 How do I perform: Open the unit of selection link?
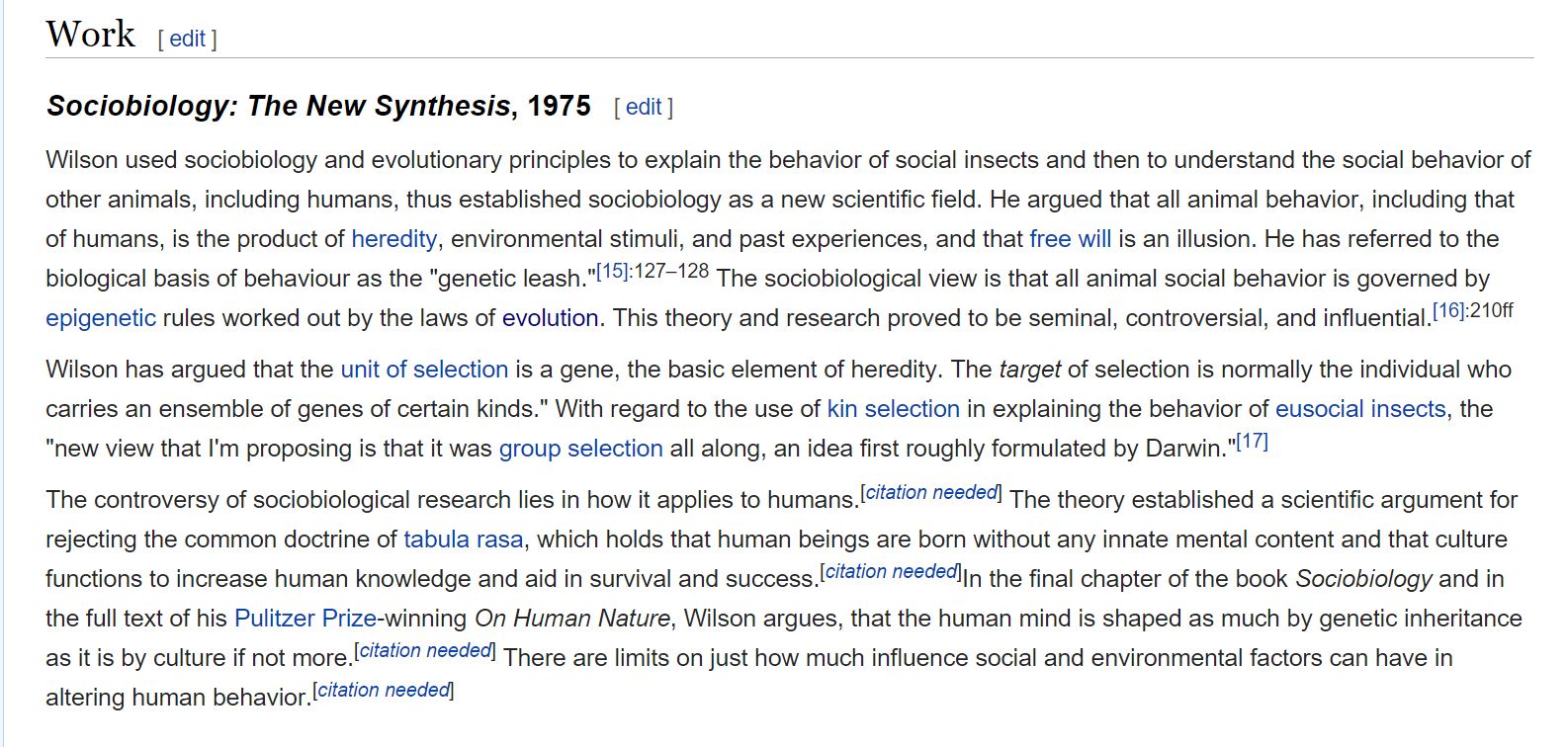(424, 370)
